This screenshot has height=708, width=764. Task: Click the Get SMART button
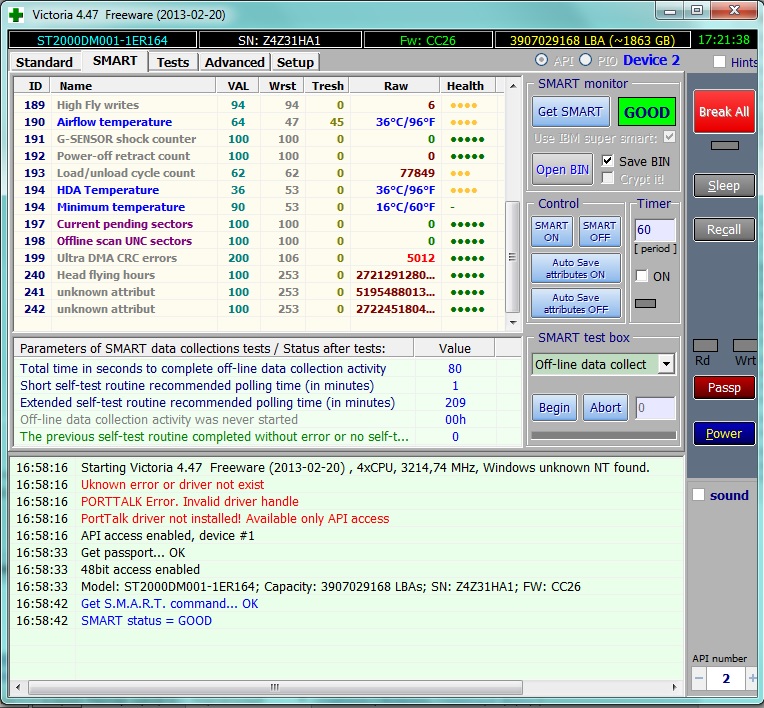point(570,112)
